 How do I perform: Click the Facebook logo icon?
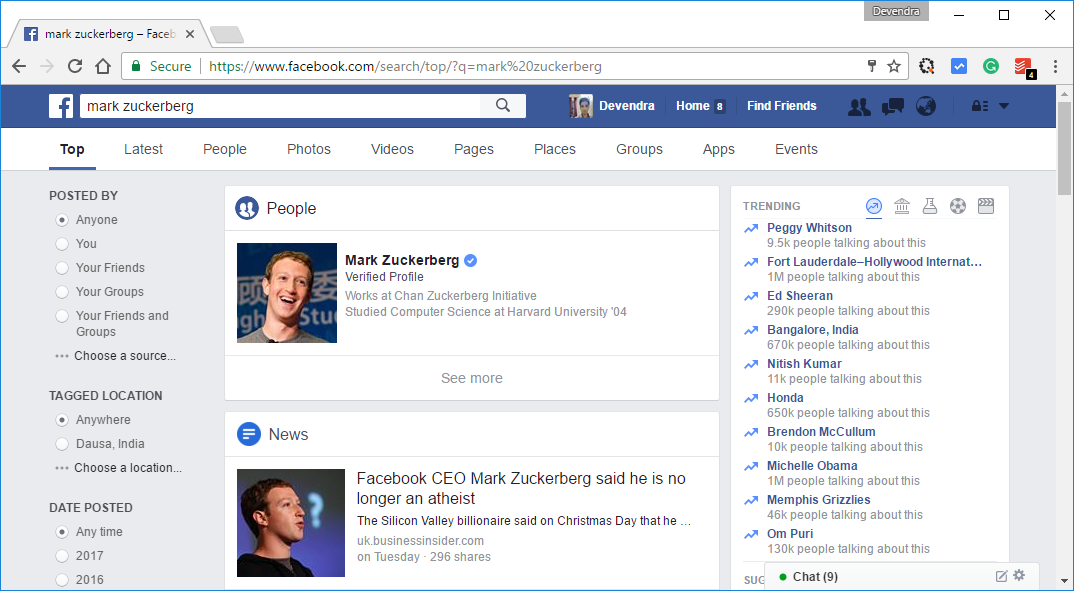(x=61, y=106)
